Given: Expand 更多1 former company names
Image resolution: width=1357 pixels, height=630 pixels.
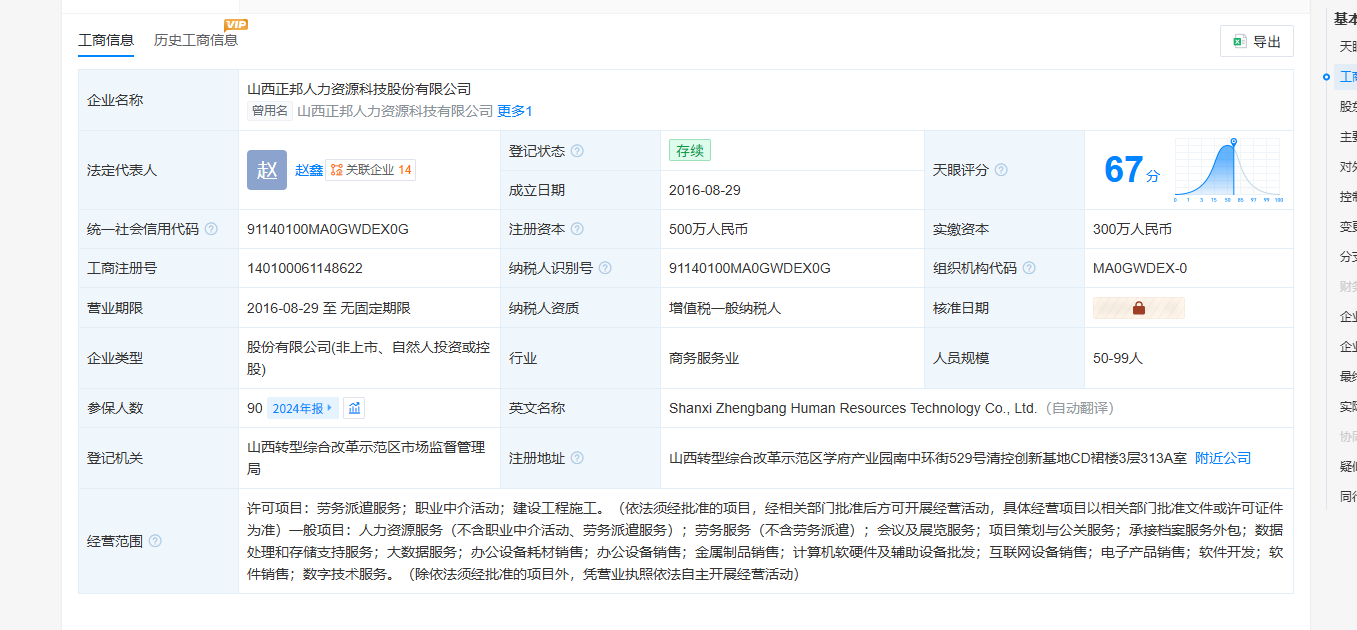Looking at the screenshot, I should click(515, 111).
